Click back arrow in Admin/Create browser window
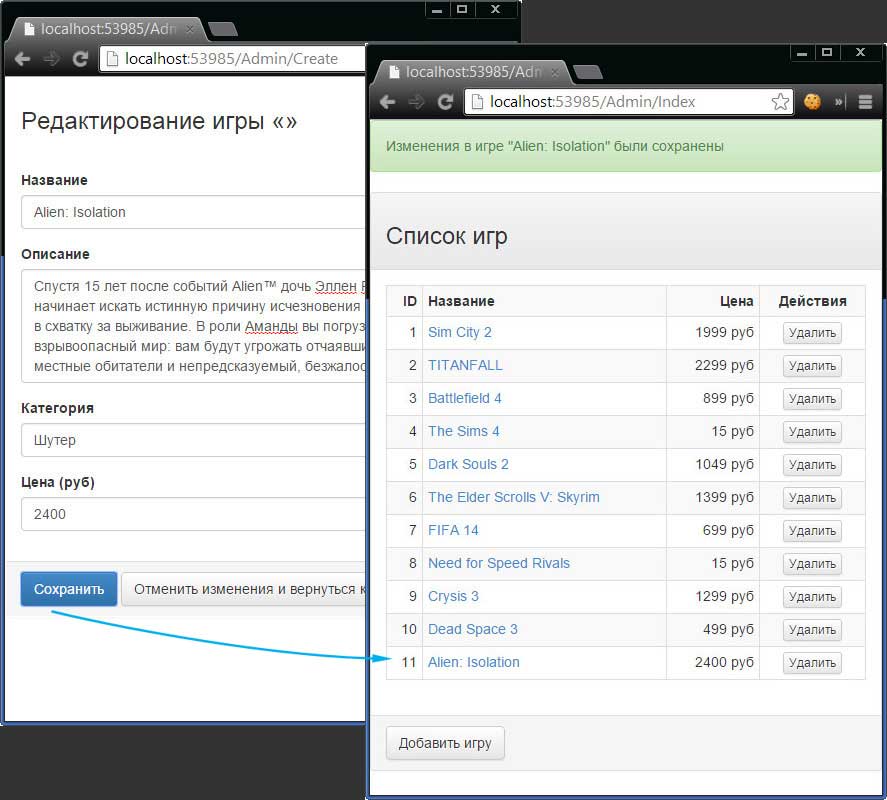 [23, 59]
